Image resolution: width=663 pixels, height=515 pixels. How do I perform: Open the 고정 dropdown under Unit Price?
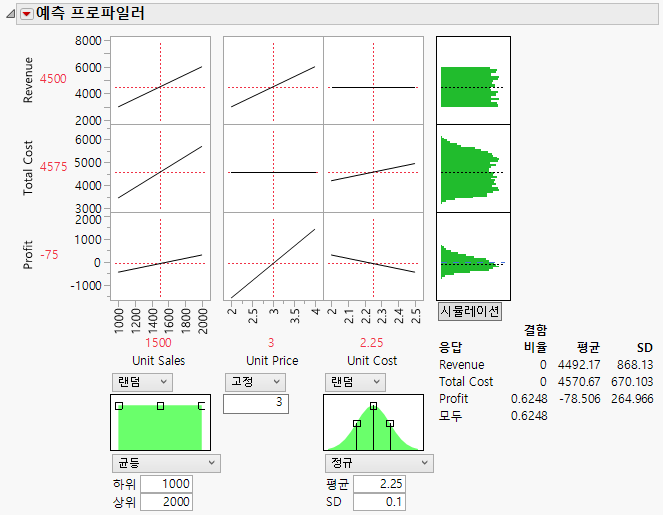tap(255, 382)
